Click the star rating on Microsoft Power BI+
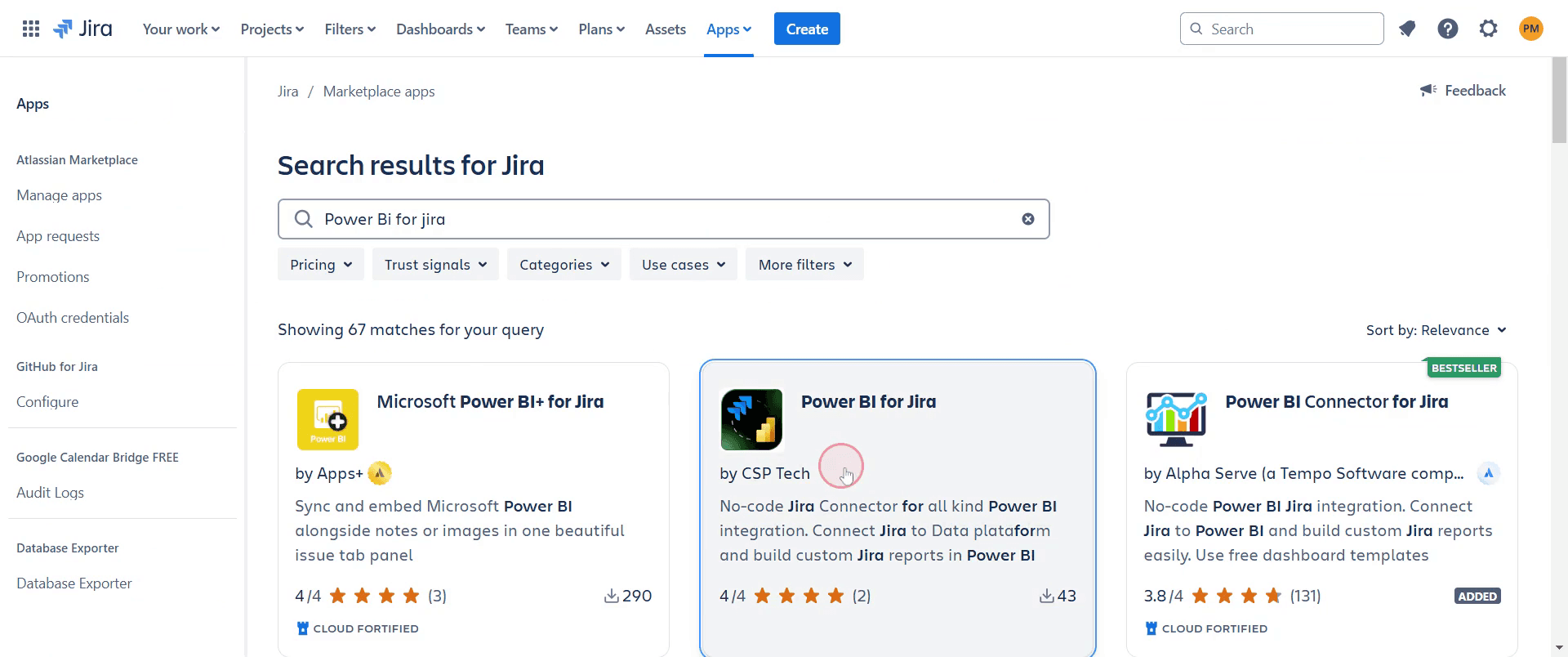The width and height of the screenshot is (1568, 657). [374, 596]
